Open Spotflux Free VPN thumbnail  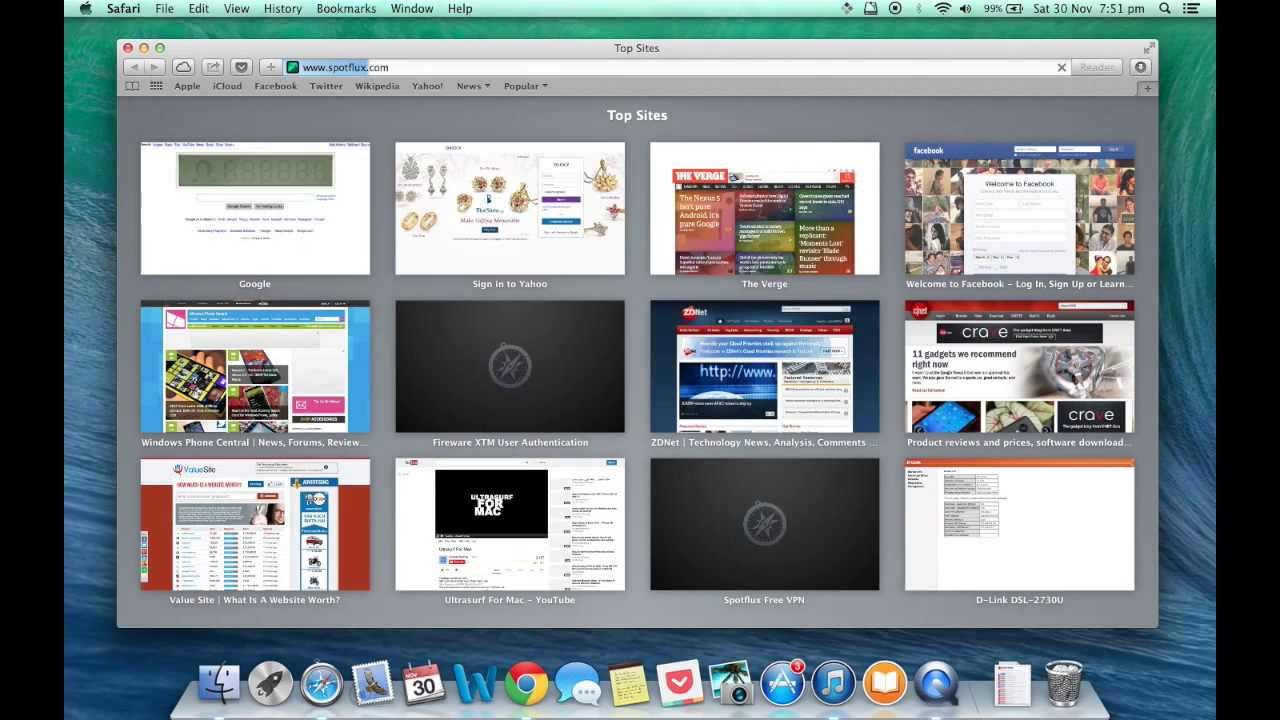click(x=765, y=524)
